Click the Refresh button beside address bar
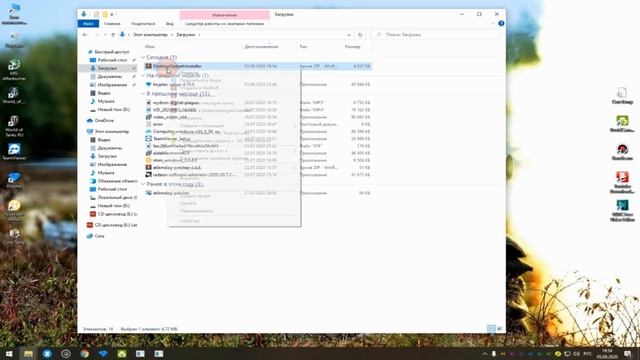 (x=360, y=35)
